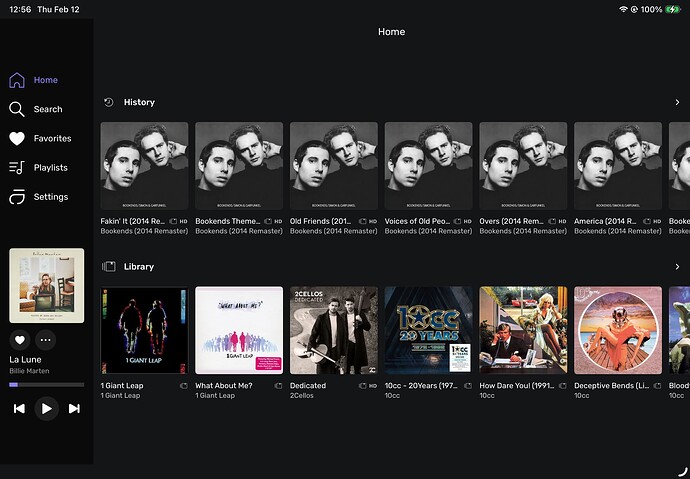
Task: Select the Settings menu label
Action: point(51,197)
